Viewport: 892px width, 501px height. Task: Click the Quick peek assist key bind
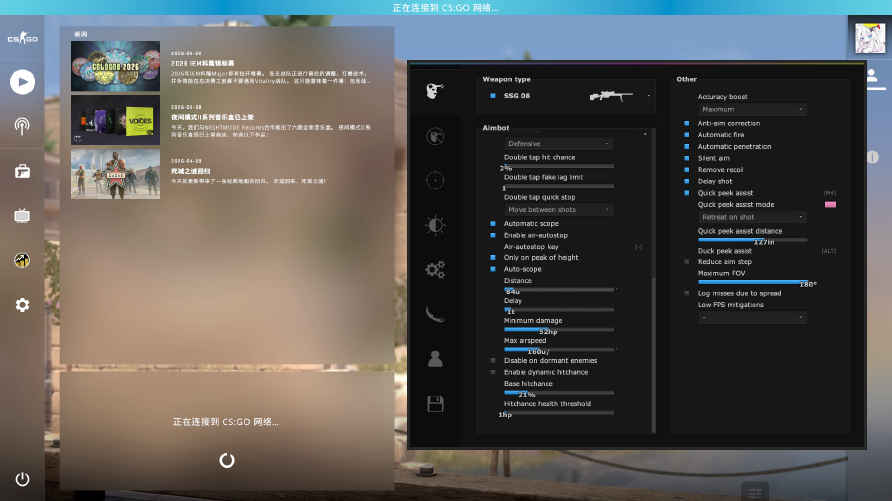coord(829,193)
